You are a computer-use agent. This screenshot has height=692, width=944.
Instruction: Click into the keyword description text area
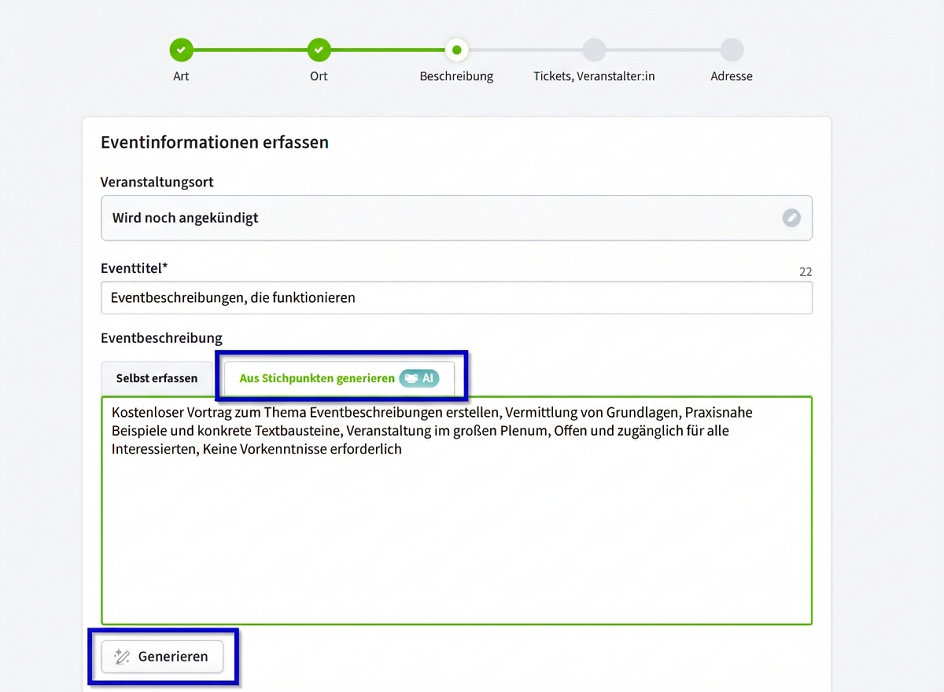pos(456,530)
